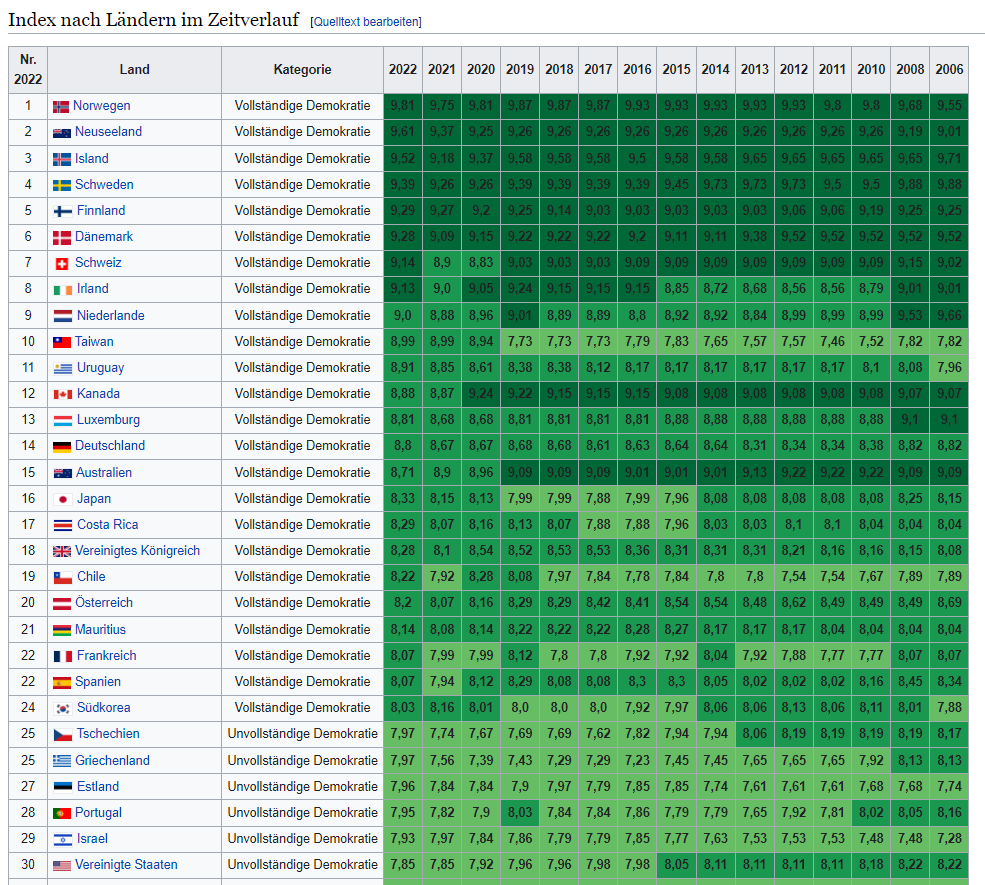Viewport: 985px width, 885px height.
Task: Click the Denmark flag icon
Action: pyautogui.click(x=62, y=237)
